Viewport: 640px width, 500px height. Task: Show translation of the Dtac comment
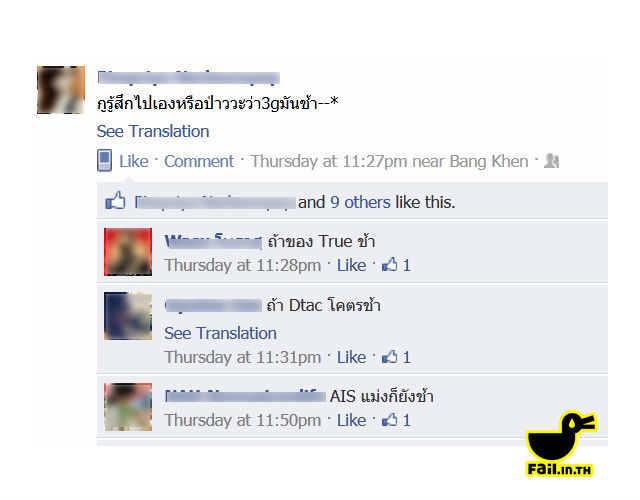[220, 333]
